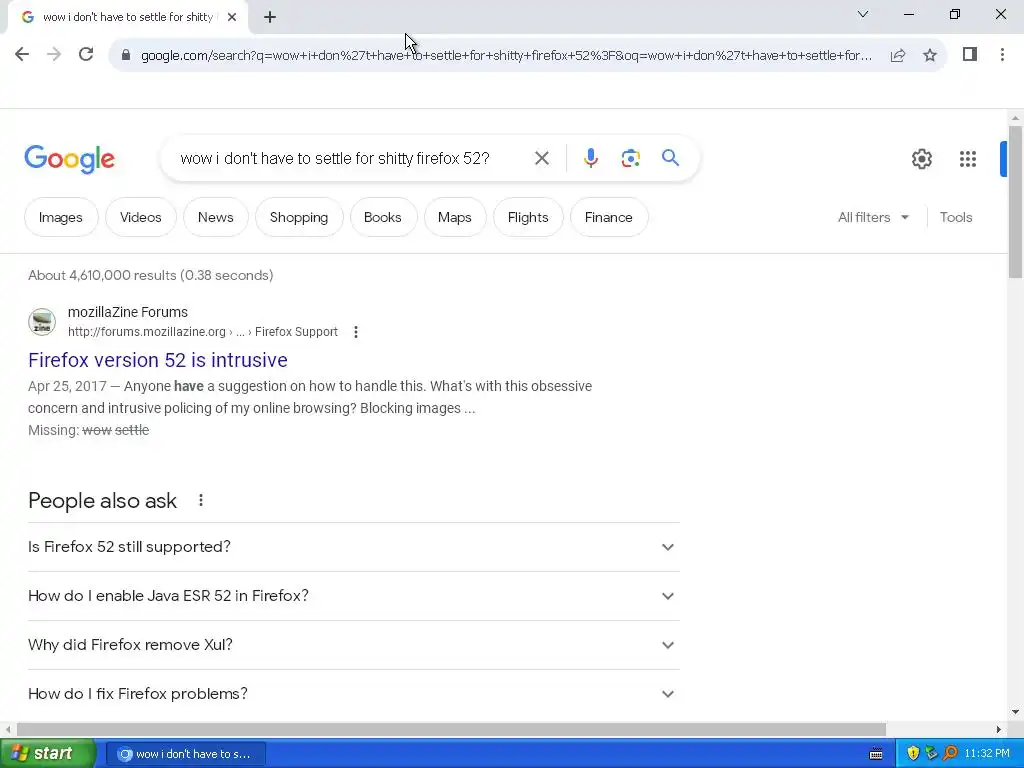
Task: Open Chrome's side panel
Action: click(x=970, y=54)
